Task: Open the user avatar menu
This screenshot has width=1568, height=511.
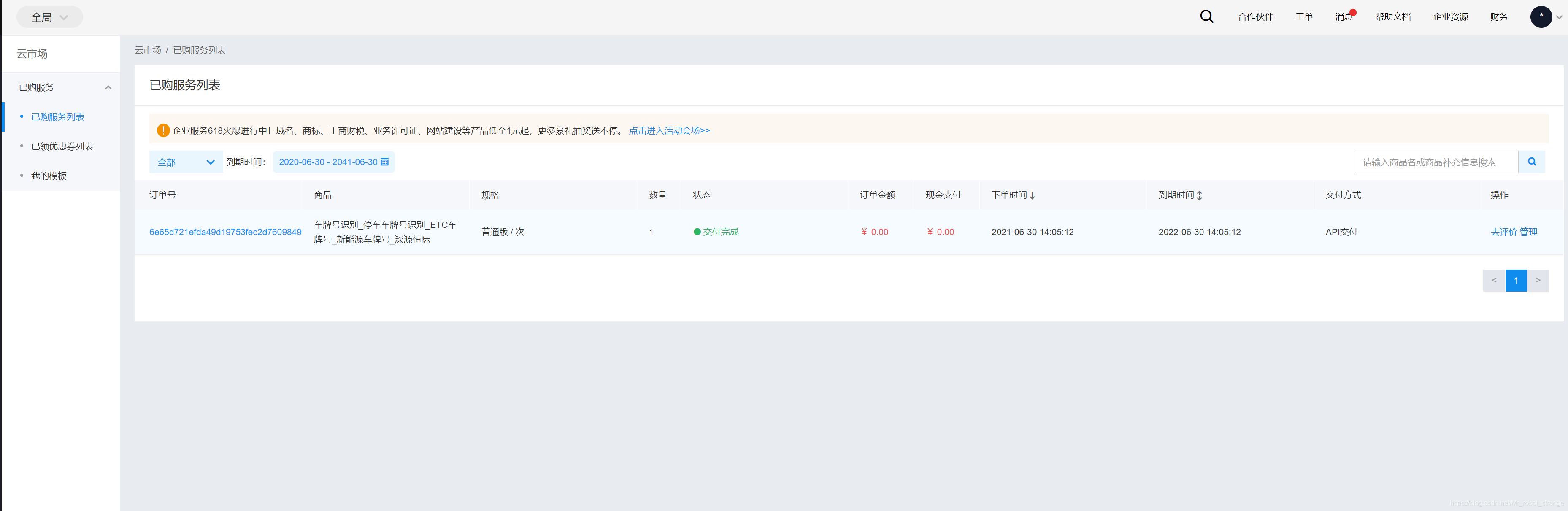Action: coord(1541,16)
